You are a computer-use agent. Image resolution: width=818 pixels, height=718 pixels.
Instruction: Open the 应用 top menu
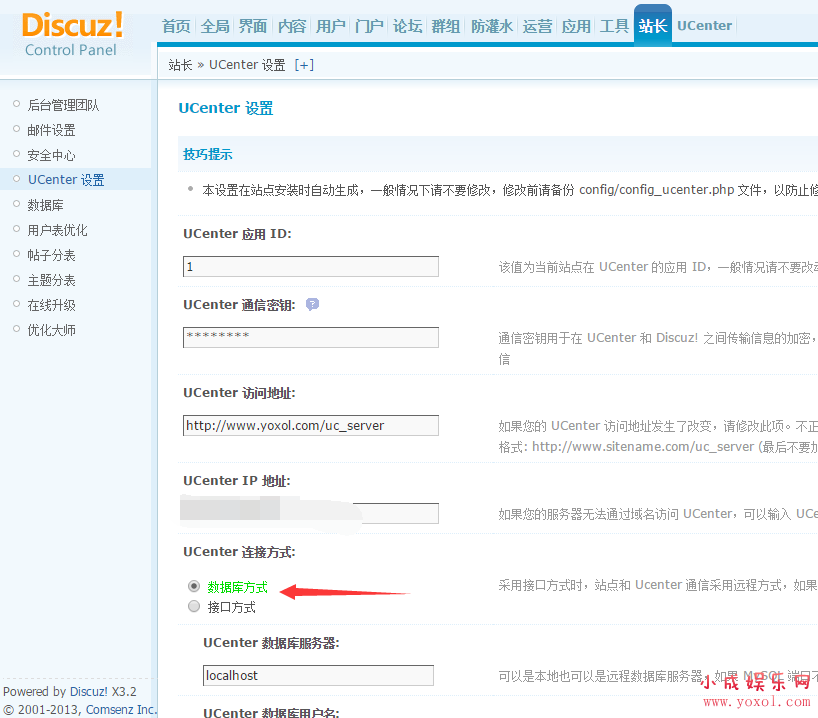click(x=576, y=26)
